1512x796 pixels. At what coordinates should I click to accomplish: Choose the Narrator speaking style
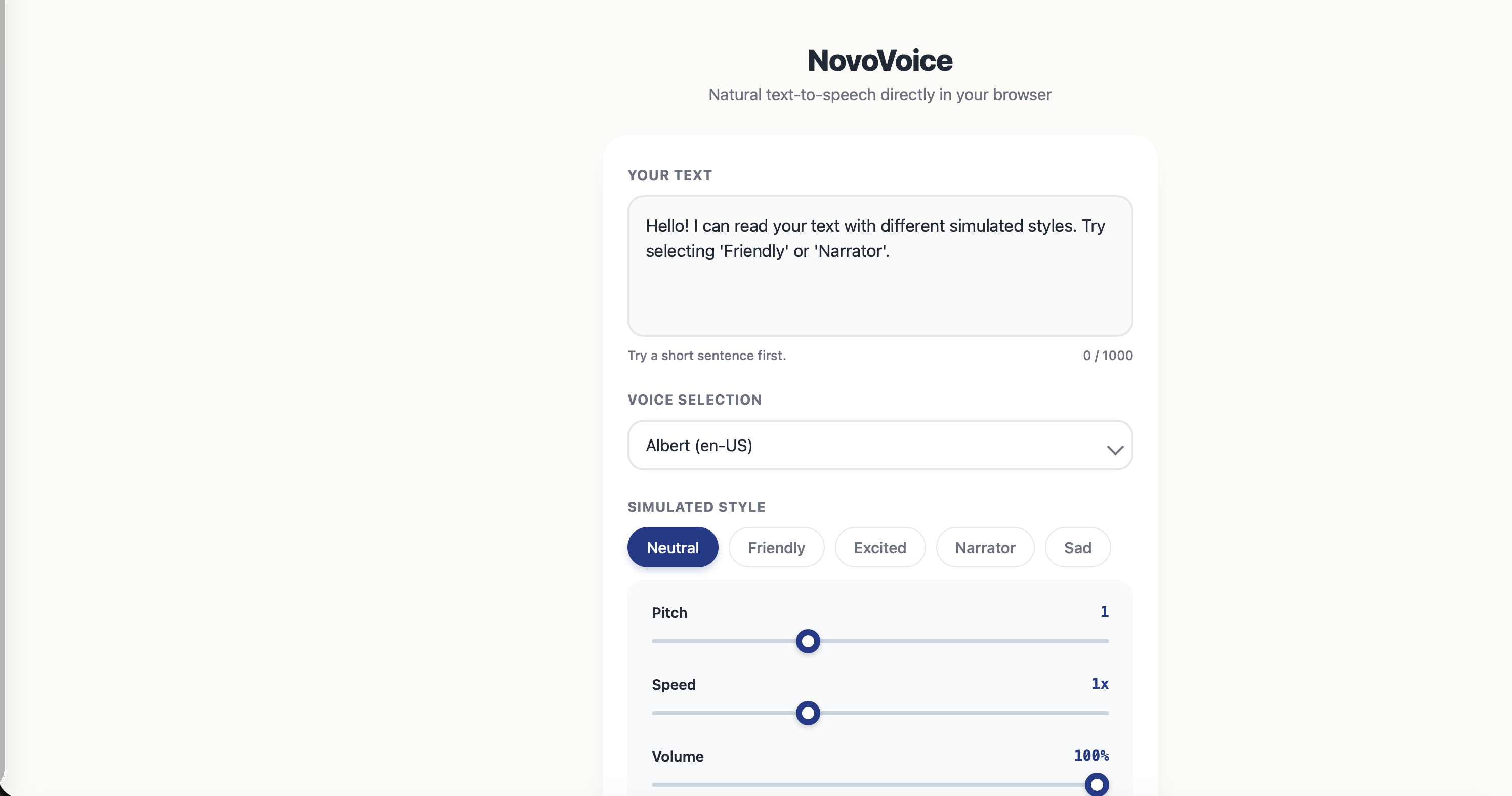pyautogui.click(x=986, y=547)
